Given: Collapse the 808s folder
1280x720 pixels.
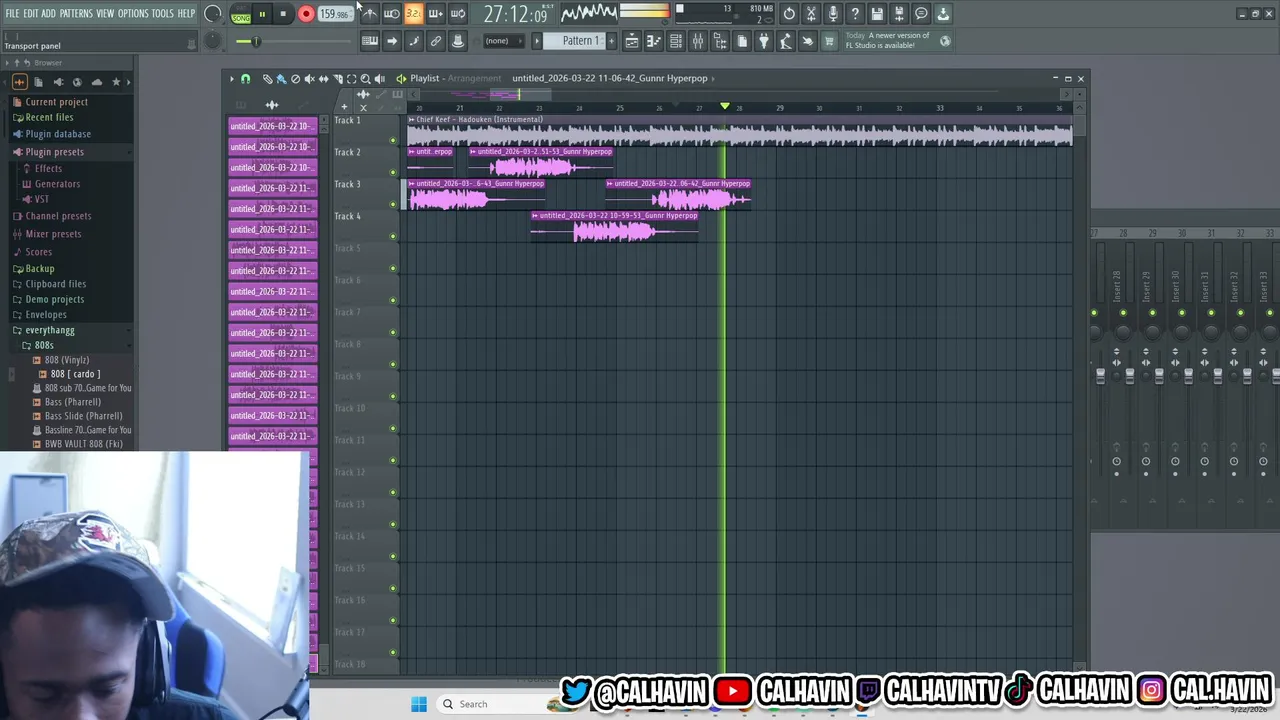Looking at the screenshot, I should [44, 345].
